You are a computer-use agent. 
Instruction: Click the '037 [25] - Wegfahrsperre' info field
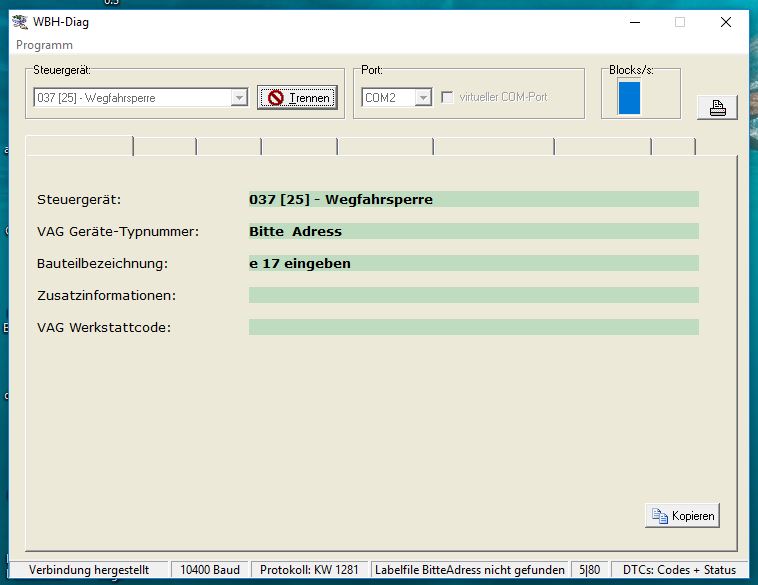coord(473,199)
